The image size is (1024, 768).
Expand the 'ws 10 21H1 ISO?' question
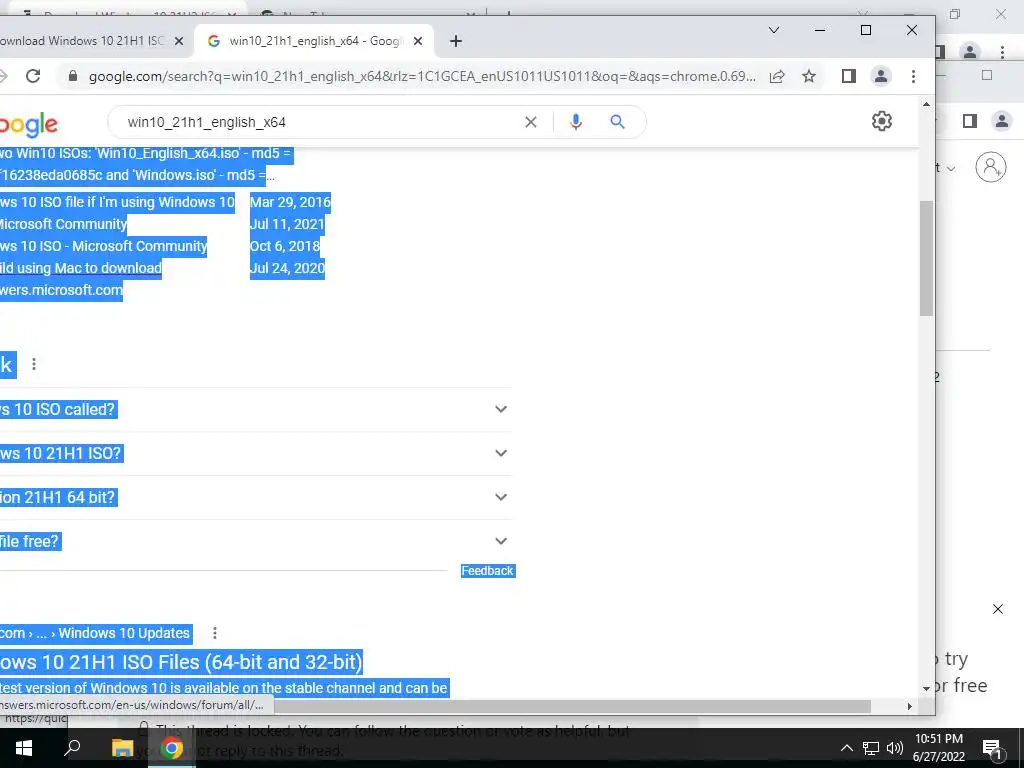[x=256, y=453]
